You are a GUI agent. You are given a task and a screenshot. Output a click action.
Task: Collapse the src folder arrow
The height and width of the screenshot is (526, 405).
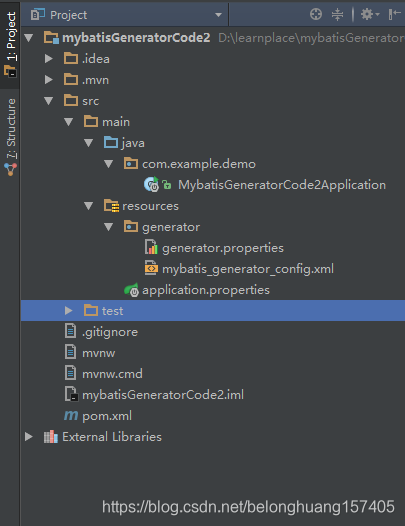49,101
